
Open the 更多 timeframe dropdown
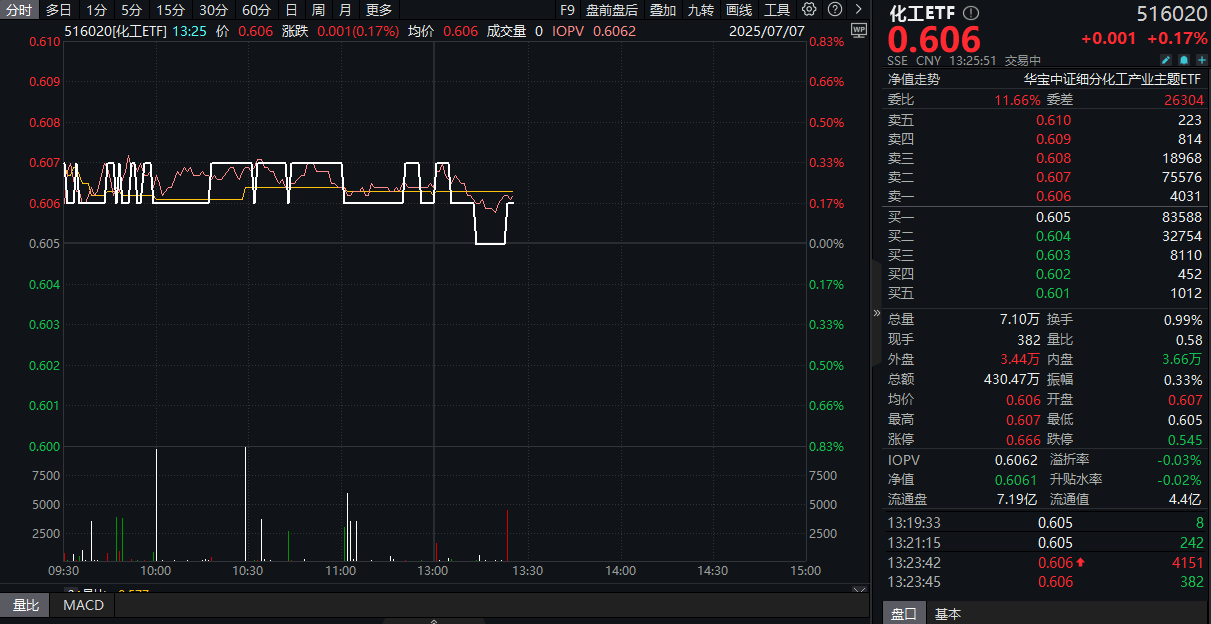(x=379, y=10)
